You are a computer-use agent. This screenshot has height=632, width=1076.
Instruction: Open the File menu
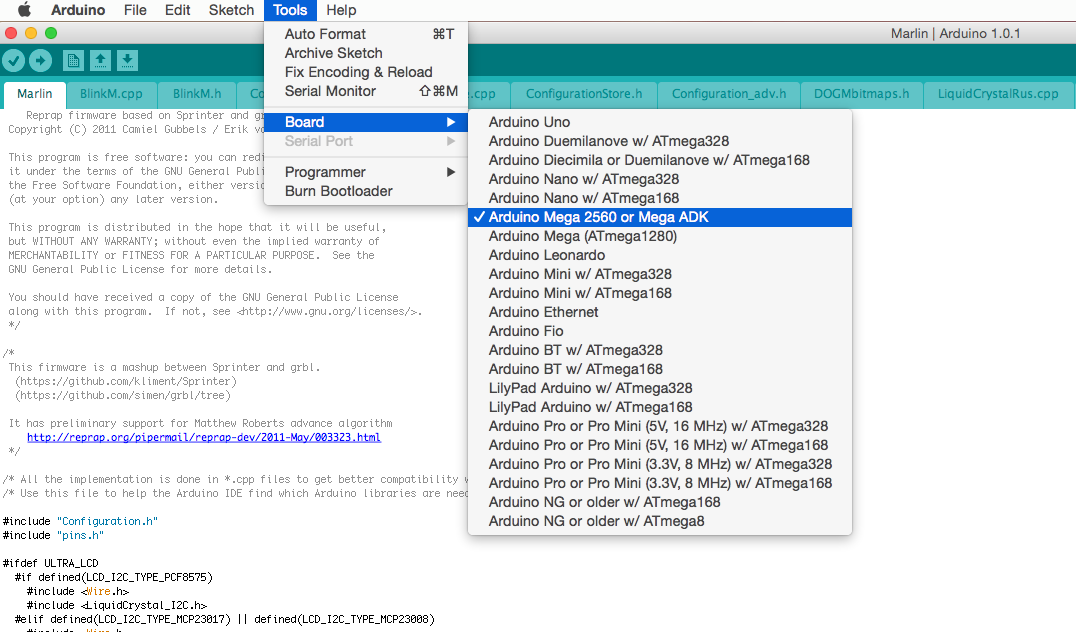click(135, 10)
